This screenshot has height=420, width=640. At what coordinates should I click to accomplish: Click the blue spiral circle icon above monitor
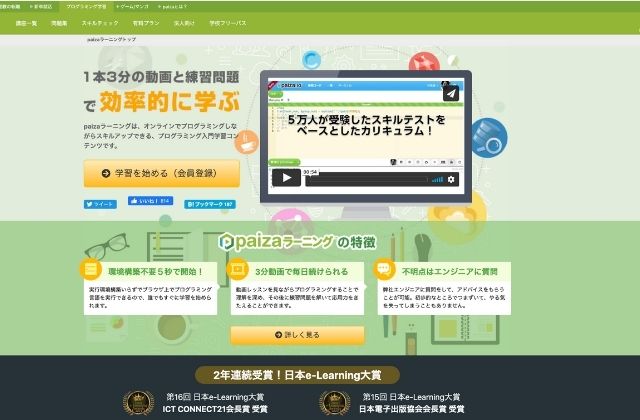point(311,60)
